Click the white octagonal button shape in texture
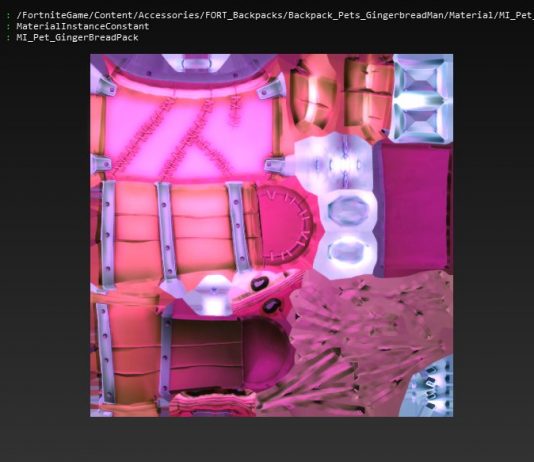 347,210
